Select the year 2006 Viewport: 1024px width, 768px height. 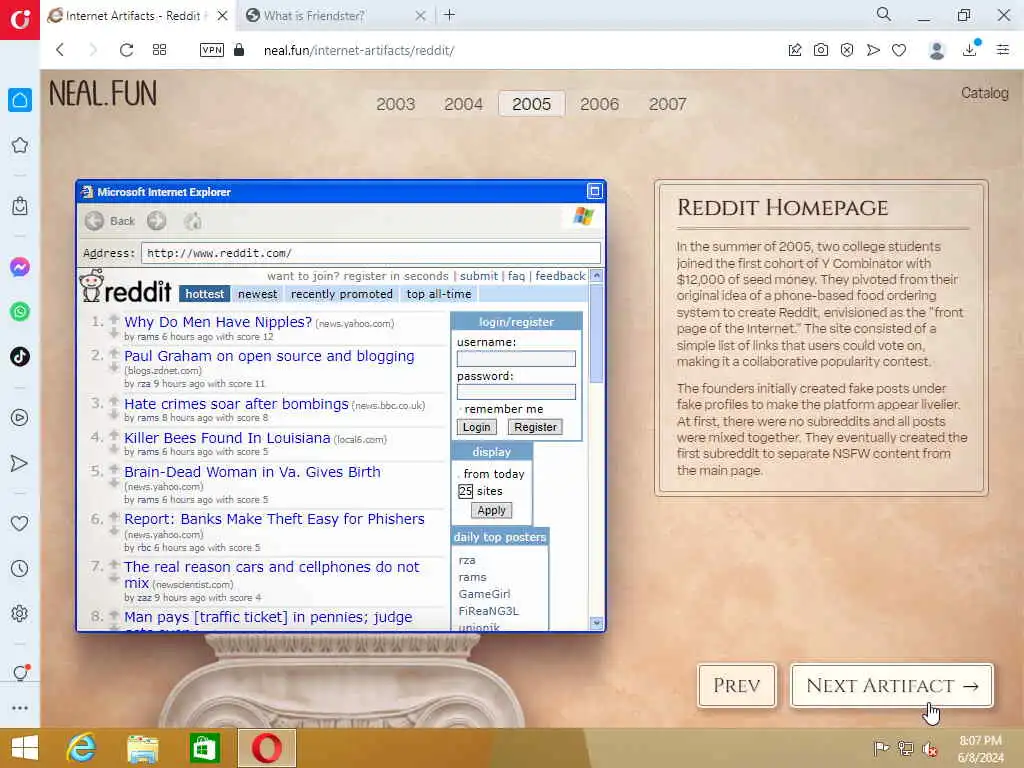tap(600, 104)
